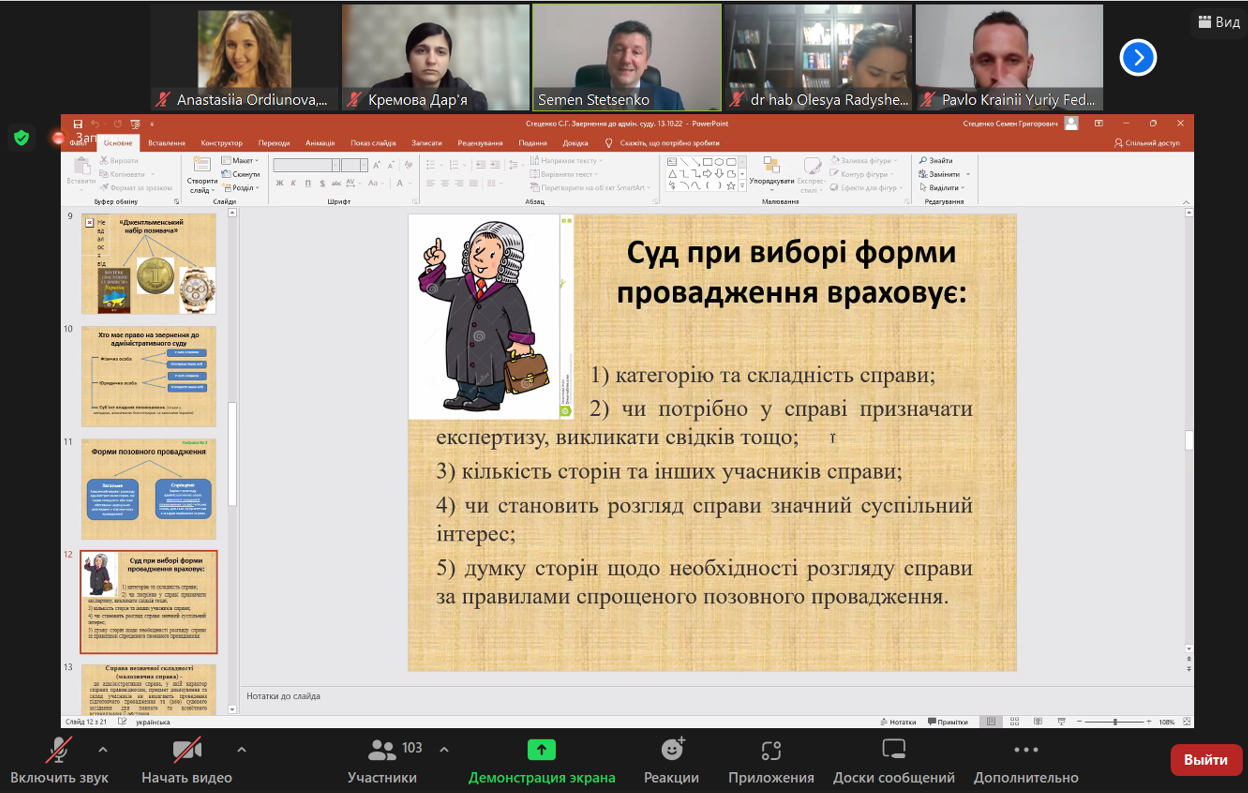
Task: Select the triangle shape in shapes gallery
Action: click(672, 173)
